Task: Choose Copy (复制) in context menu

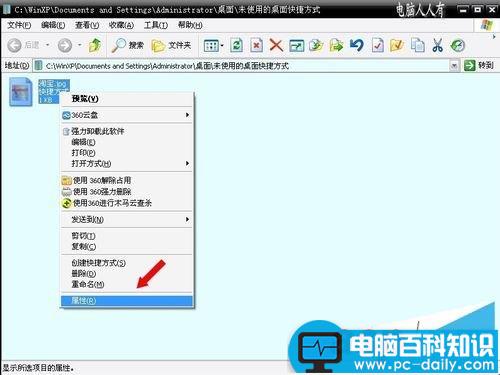Action: point(127,247)
